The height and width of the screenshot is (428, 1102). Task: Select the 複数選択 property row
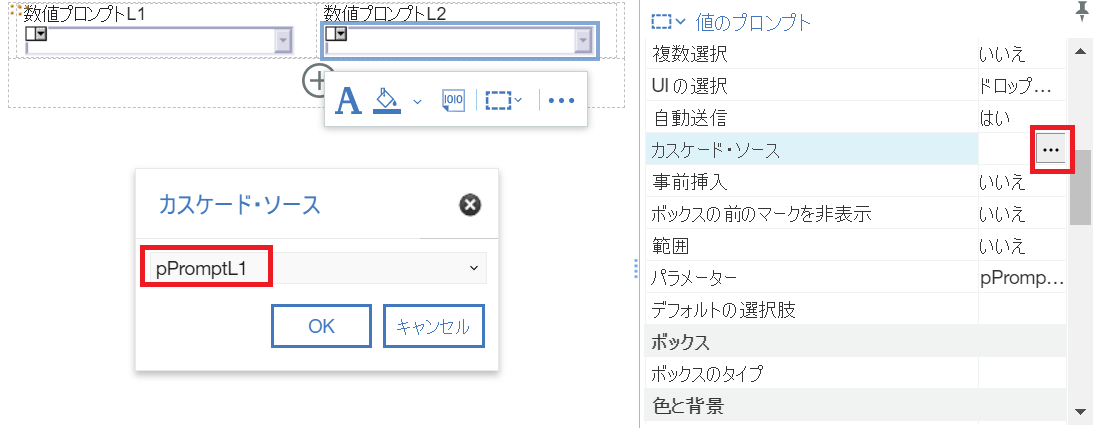856,53
